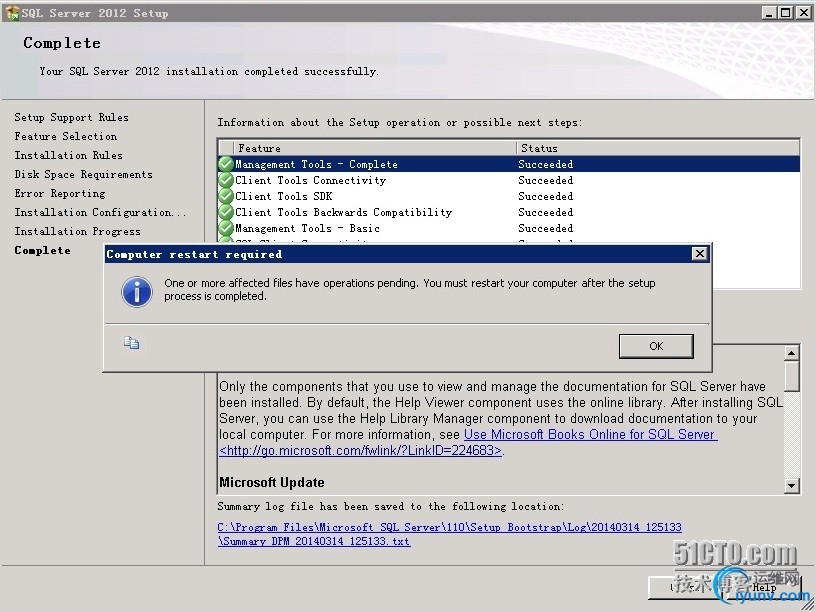Open the go.microsoft.com fwlink URL

click(x=361, y=451)
